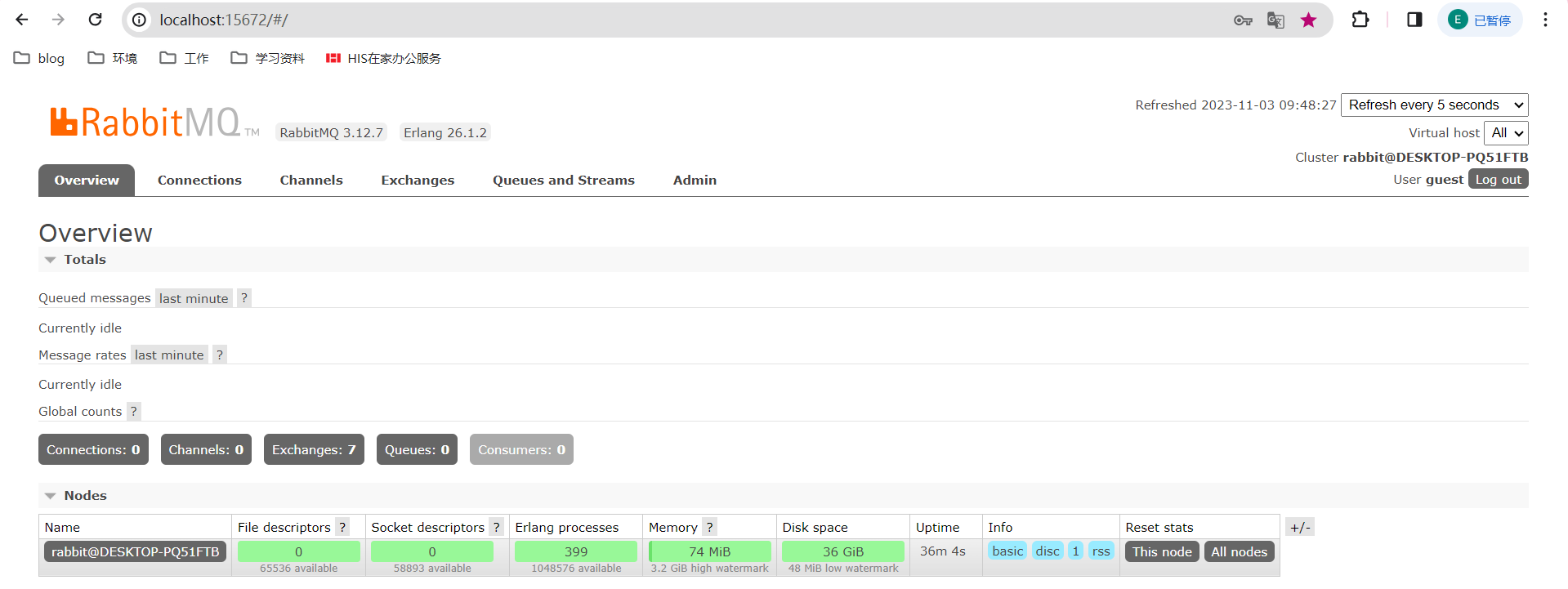1568x589 pixels.
Task: Reload the page with browser refresh icon
Action: (96, 20)
